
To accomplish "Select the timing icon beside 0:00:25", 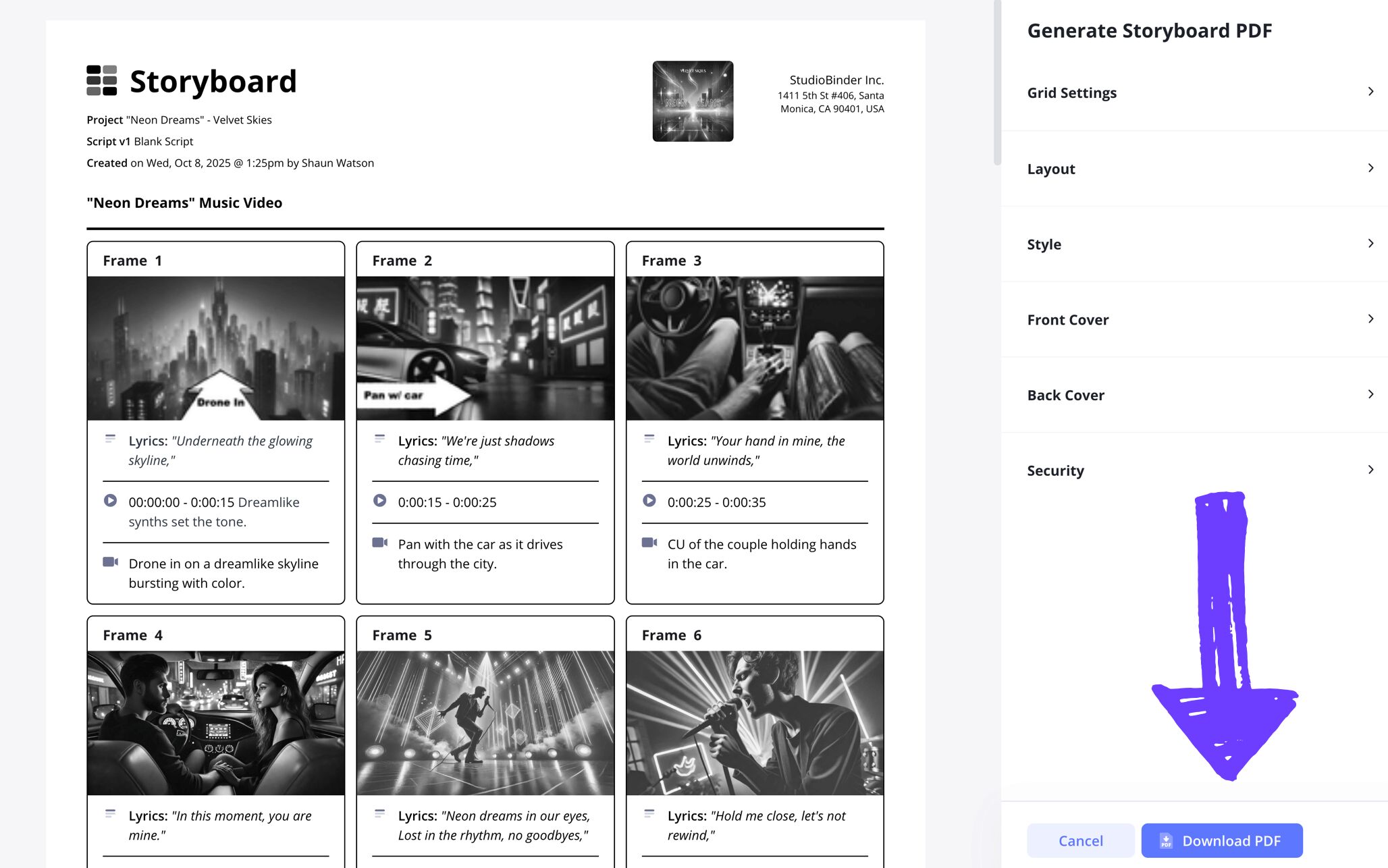I will click(x=649, y=501).
